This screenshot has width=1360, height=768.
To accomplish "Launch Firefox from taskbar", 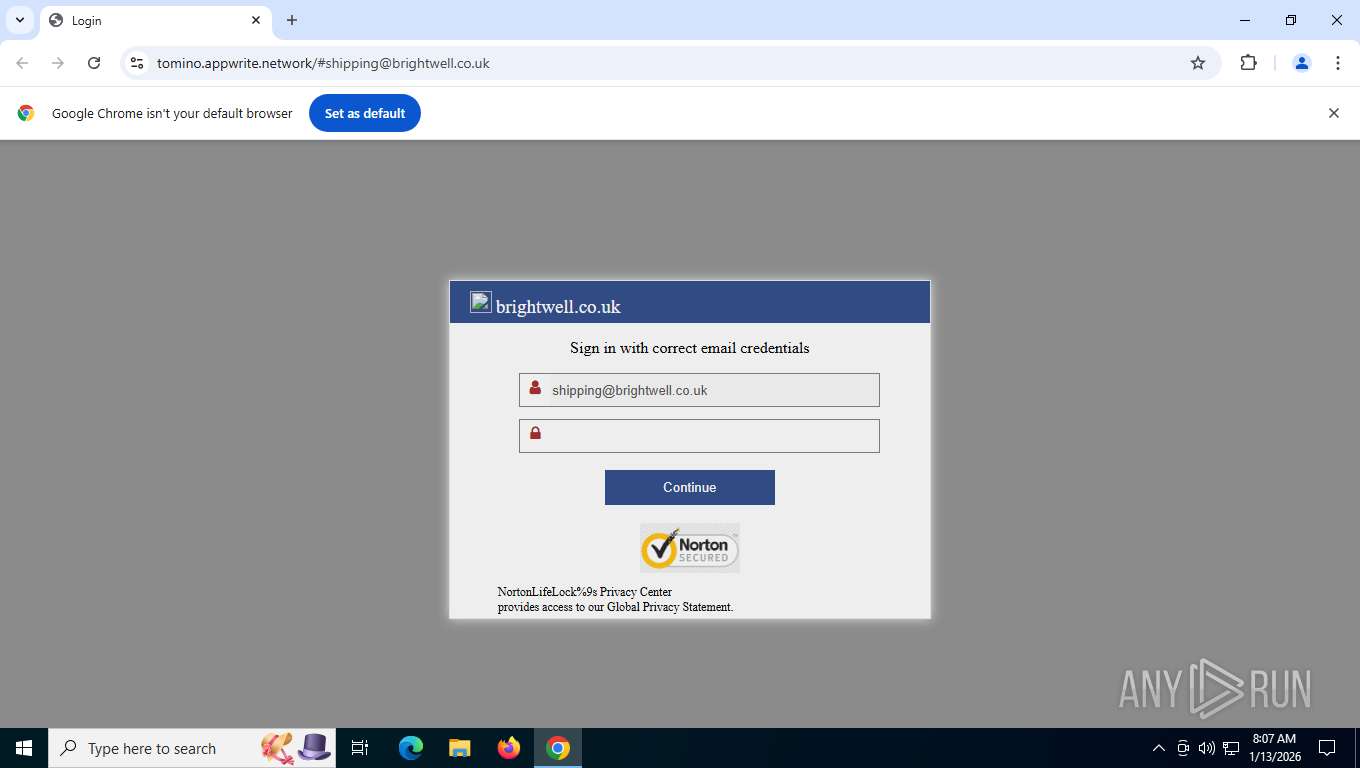I will click(x=509, y=748).
